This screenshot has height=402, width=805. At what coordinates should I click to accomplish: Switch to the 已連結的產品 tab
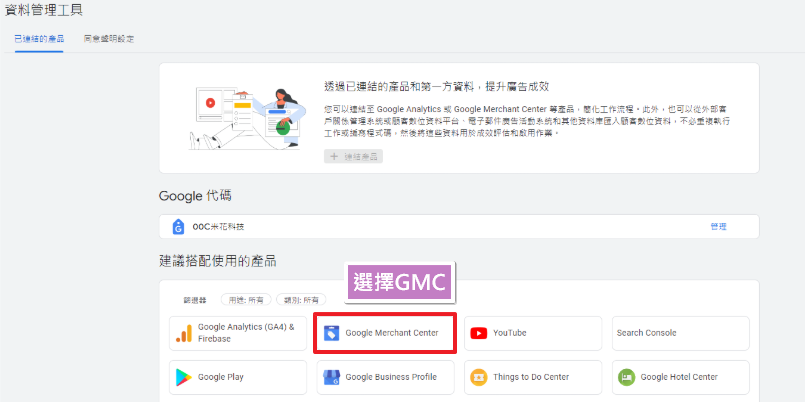click(39, 38)
